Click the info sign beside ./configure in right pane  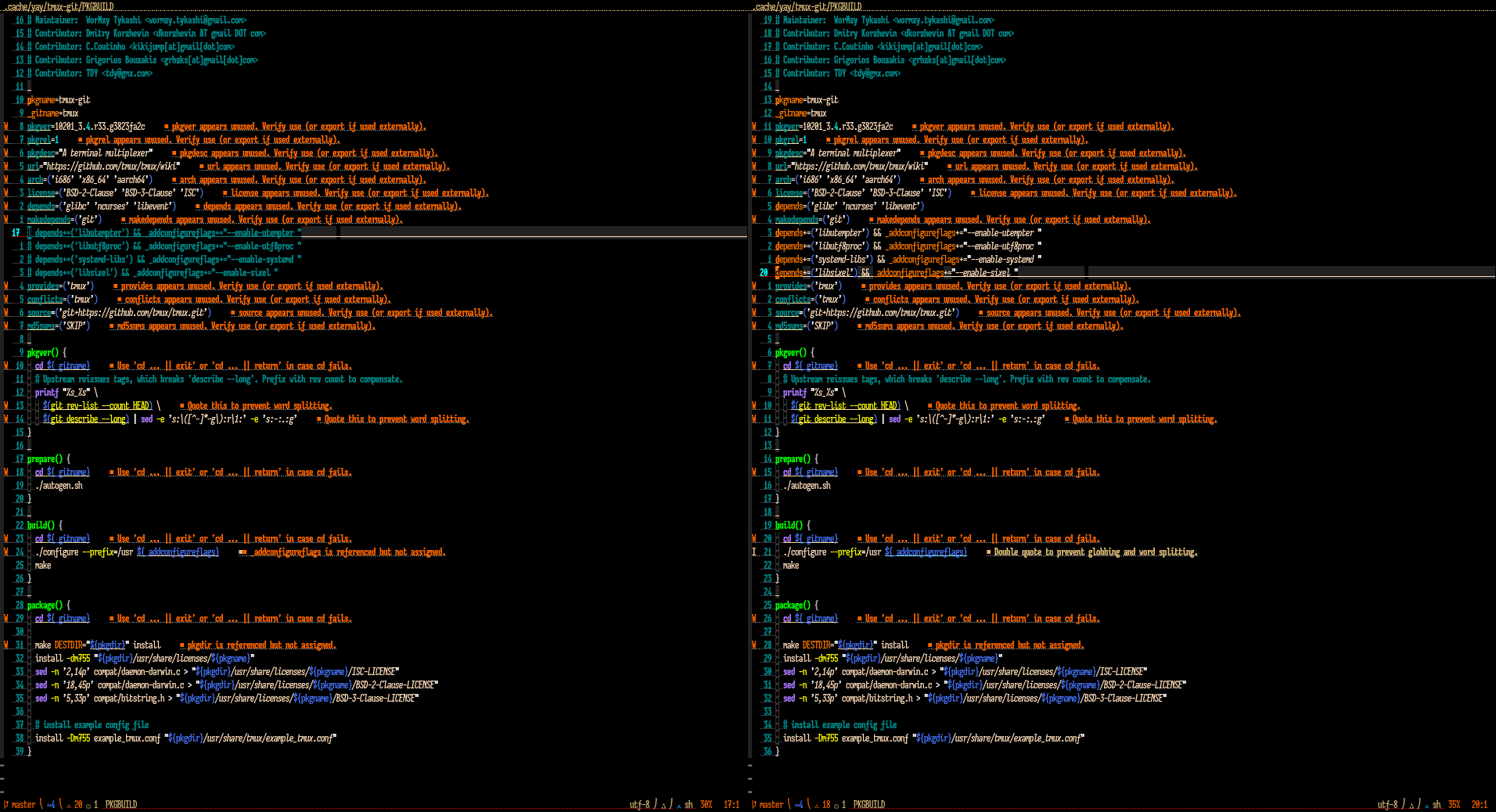click(x=754, y=552)
